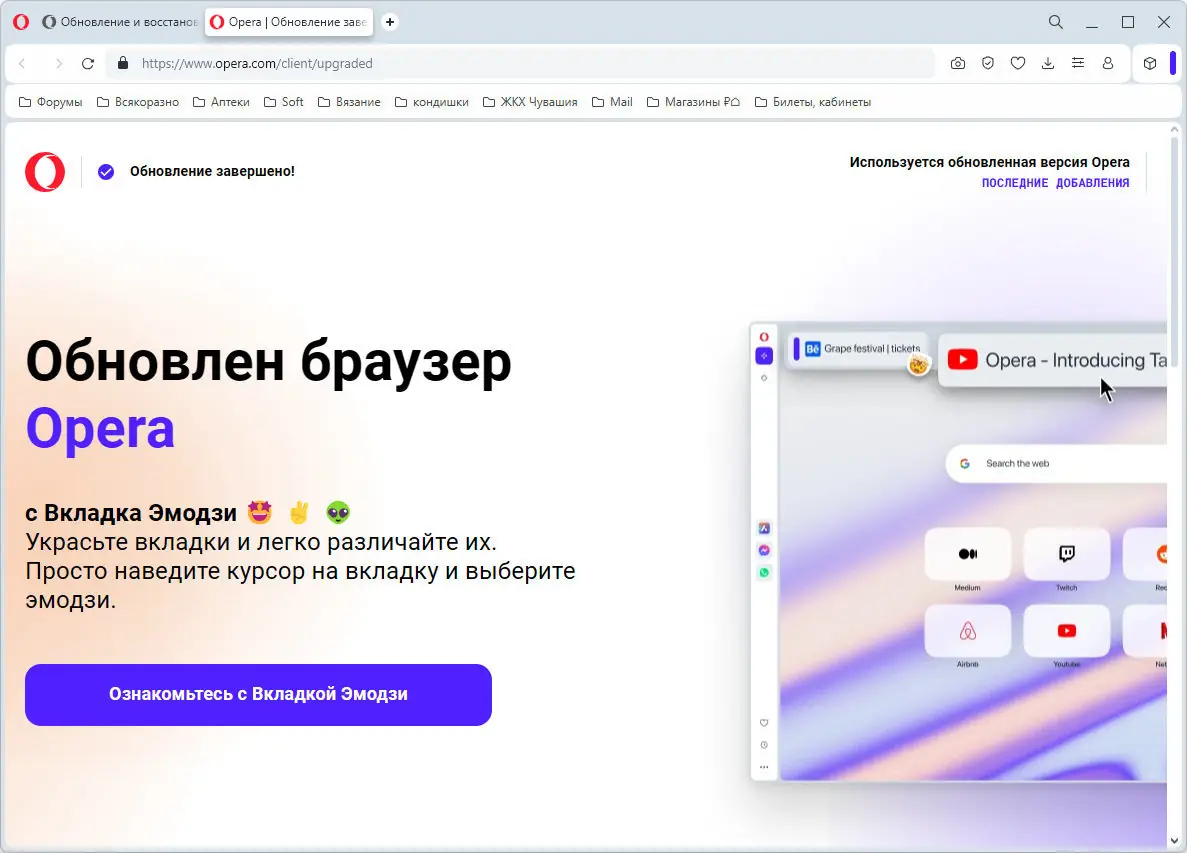Open the Opera main menu logo button
Viewport: 1187px width, 853px height.
pos(21,22)
